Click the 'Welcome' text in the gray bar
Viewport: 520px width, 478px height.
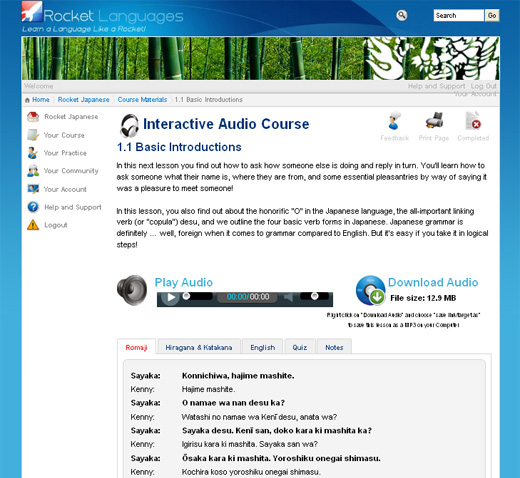tap(38, 86)
